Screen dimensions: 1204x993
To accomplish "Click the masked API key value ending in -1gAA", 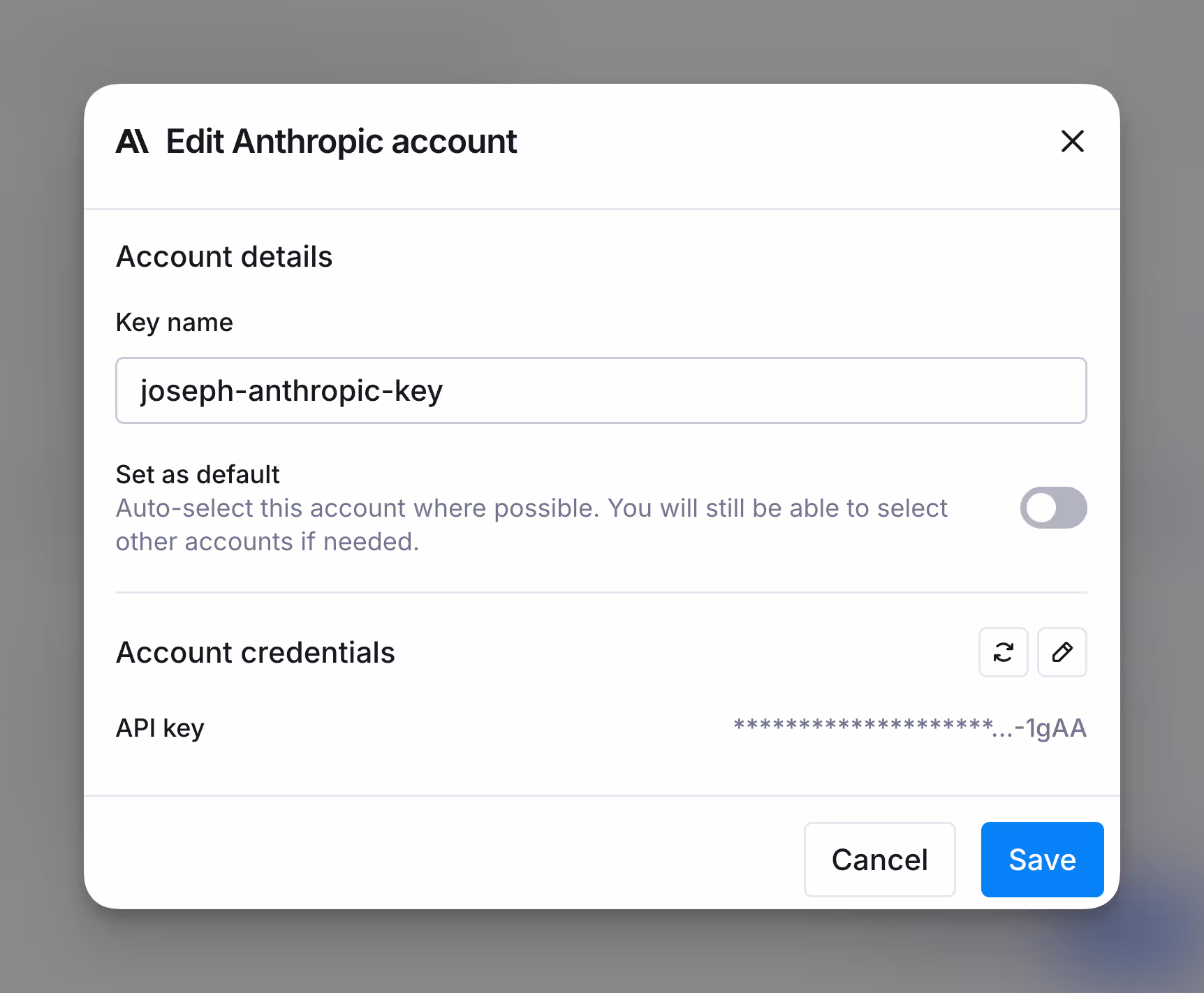I will pos(910,728).
